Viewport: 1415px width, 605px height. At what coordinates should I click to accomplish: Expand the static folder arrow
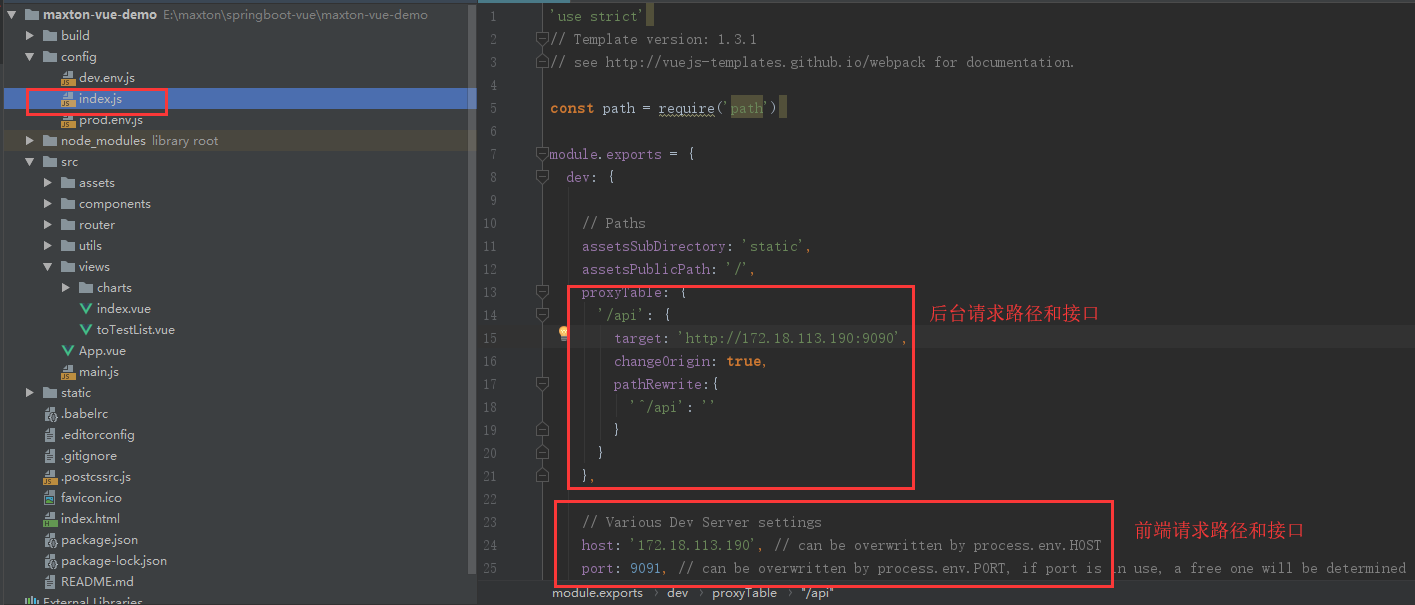30,393
